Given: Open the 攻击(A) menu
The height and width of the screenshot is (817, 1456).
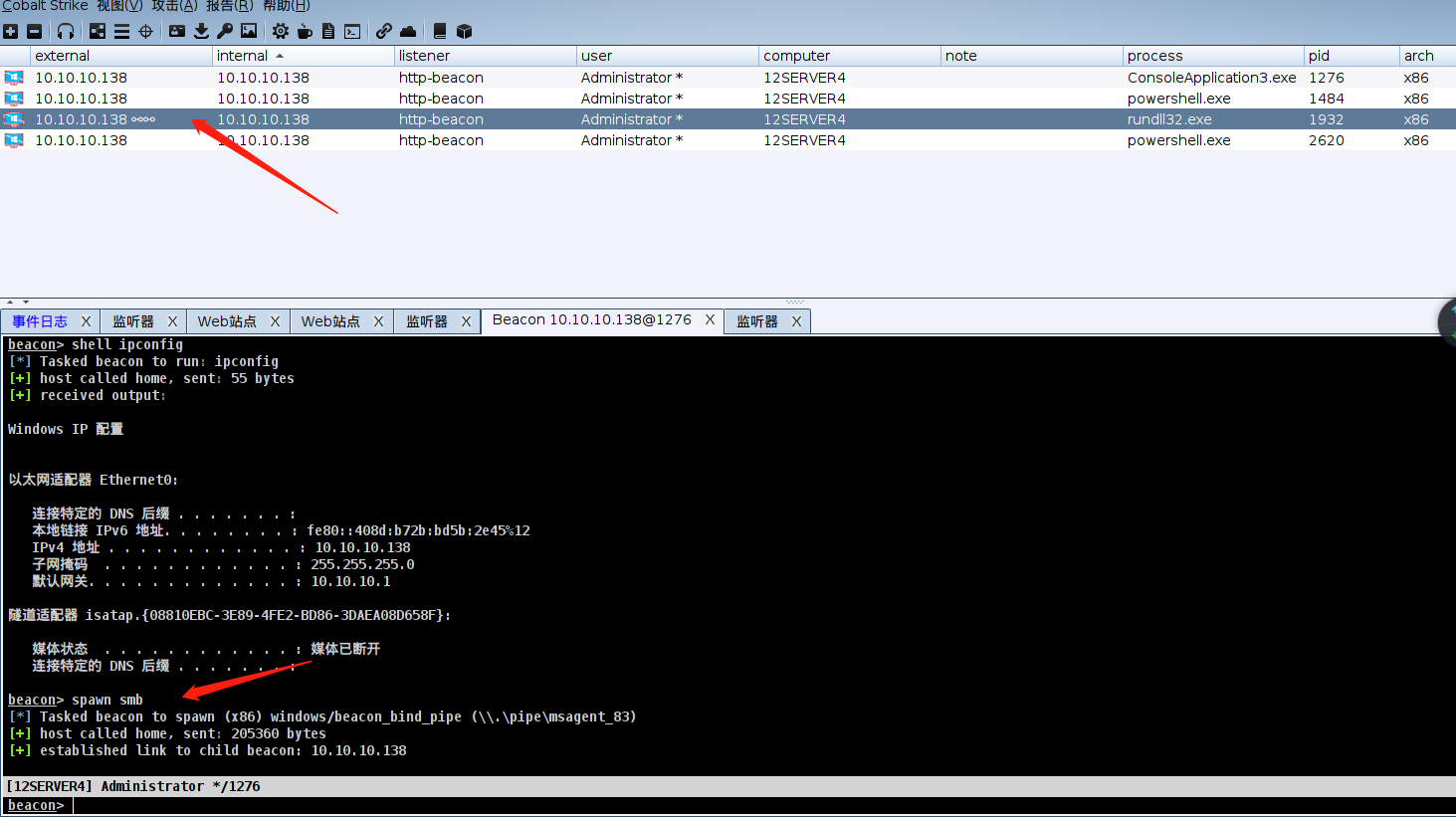Looking at the screenshot, I should [x=174, y=6].
